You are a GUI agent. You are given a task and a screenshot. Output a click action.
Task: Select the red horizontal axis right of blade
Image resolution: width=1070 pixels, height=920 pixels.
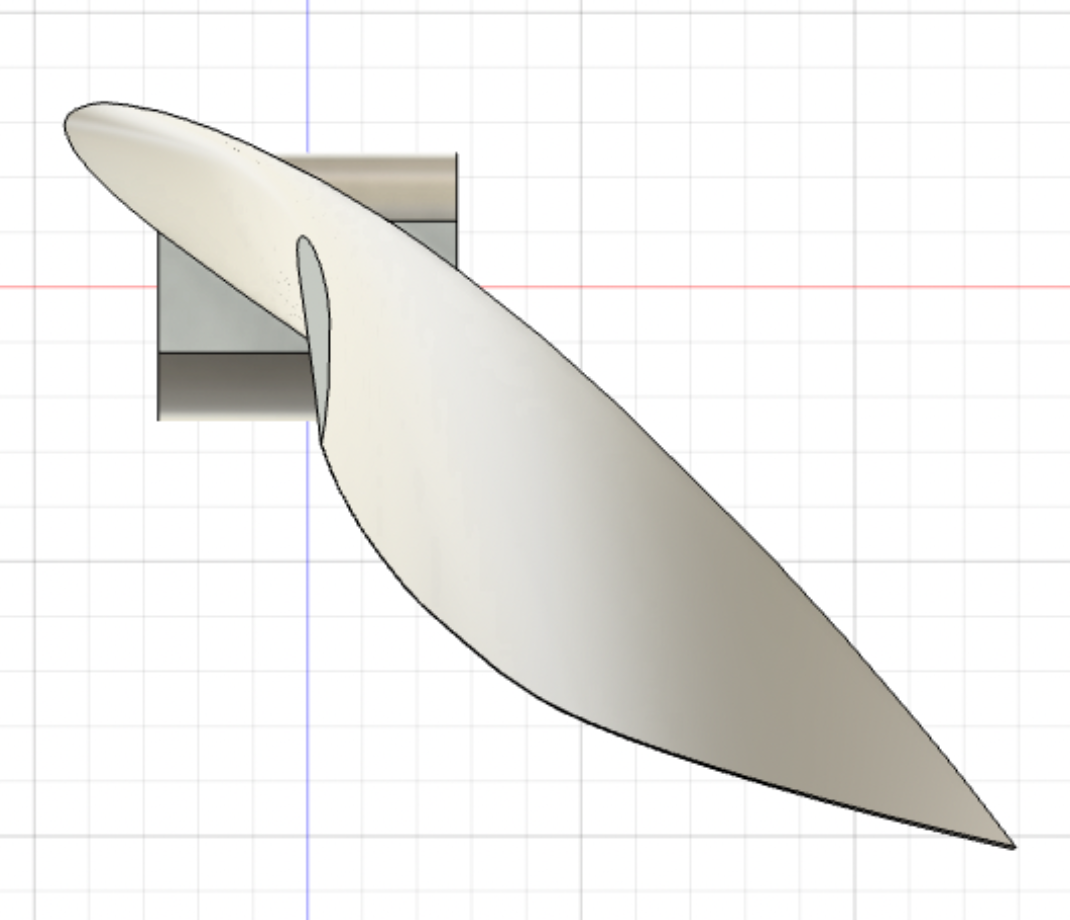point(800,287)
